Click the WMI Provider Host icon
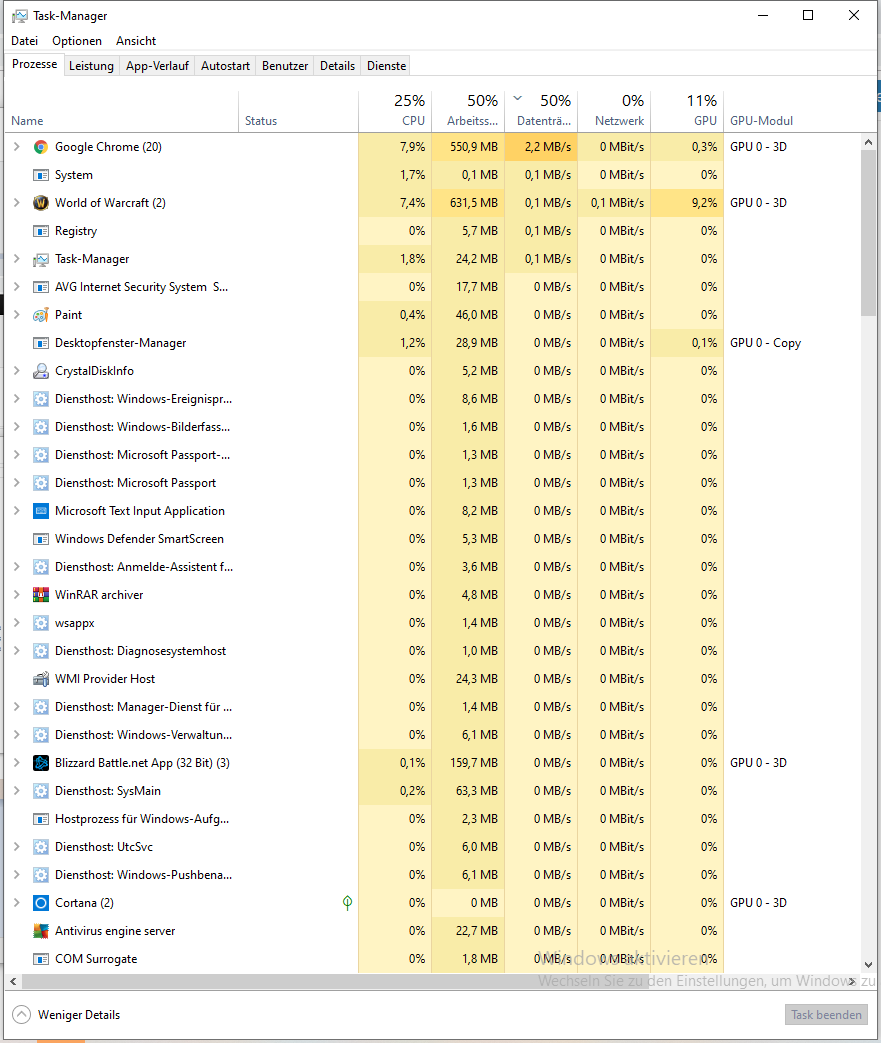Image resolution: width=881 pixels, height=1043 pixels. (41, 679)
